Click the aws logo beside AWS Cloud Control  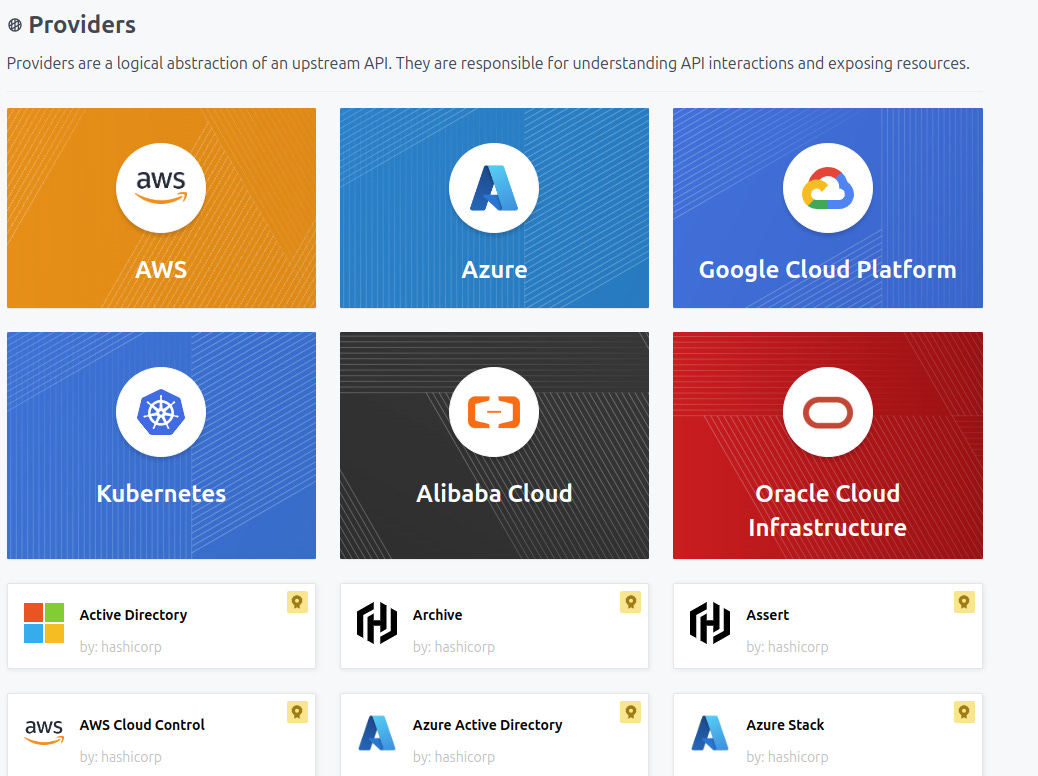[x=44, y=732]
